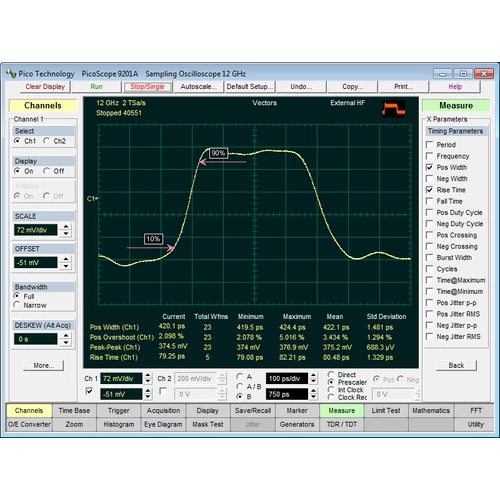Choose Narrow bandwidth
The width and height of the screenshot is (500, 500).
point(17,304)
